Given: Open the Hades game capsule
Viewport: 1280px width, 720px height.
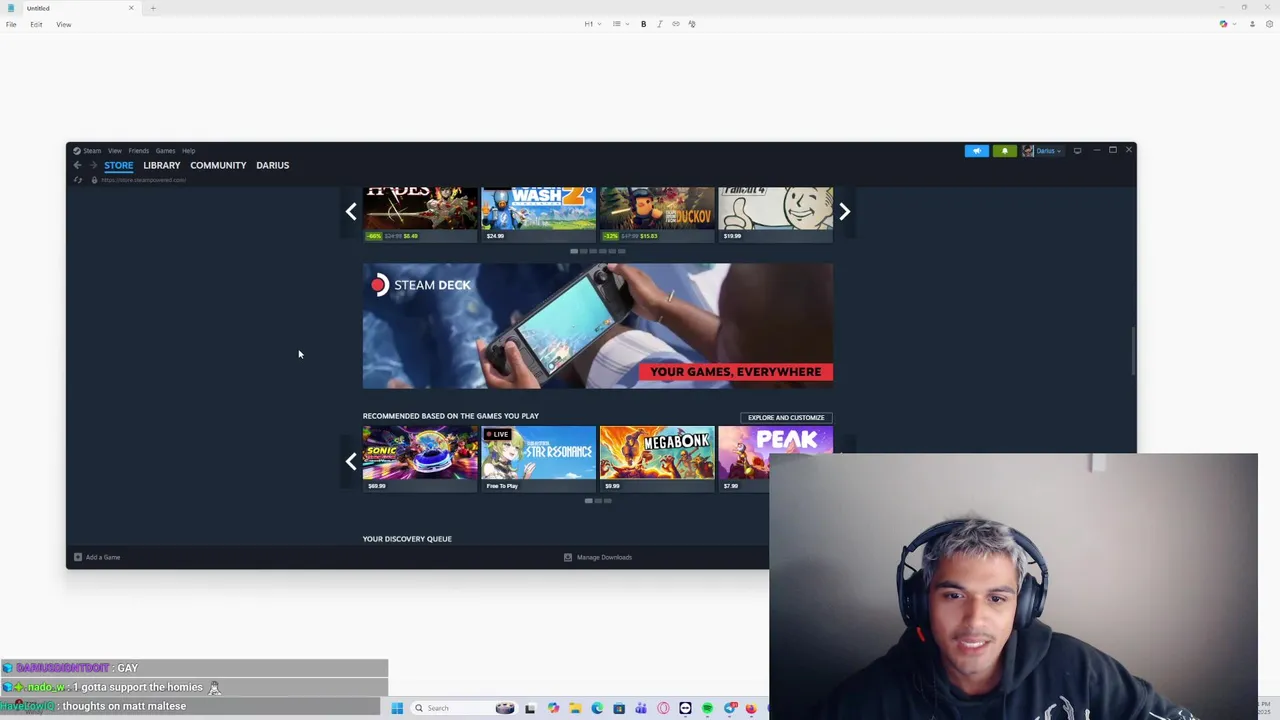Looking at the screenshot, I should [x=420, y=213].
